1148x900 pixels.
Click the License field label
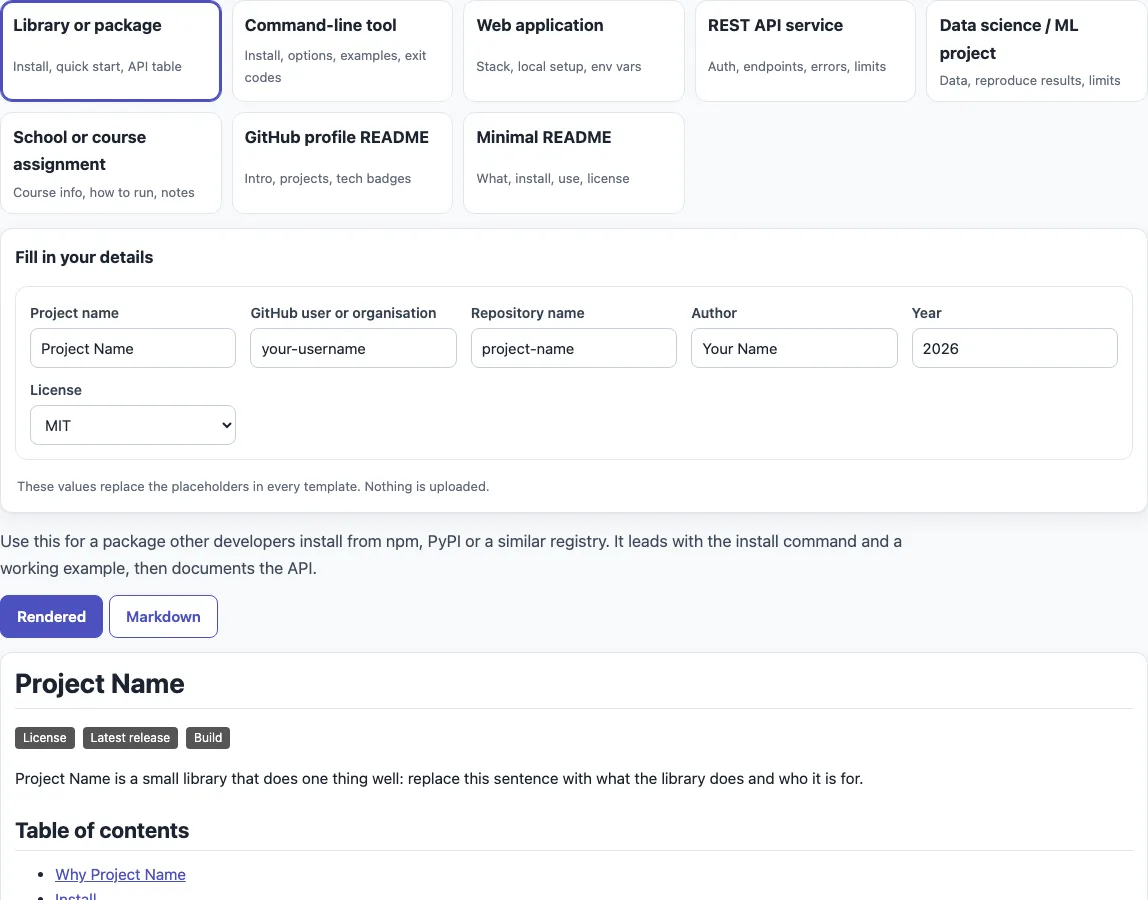tap(56, 390)
